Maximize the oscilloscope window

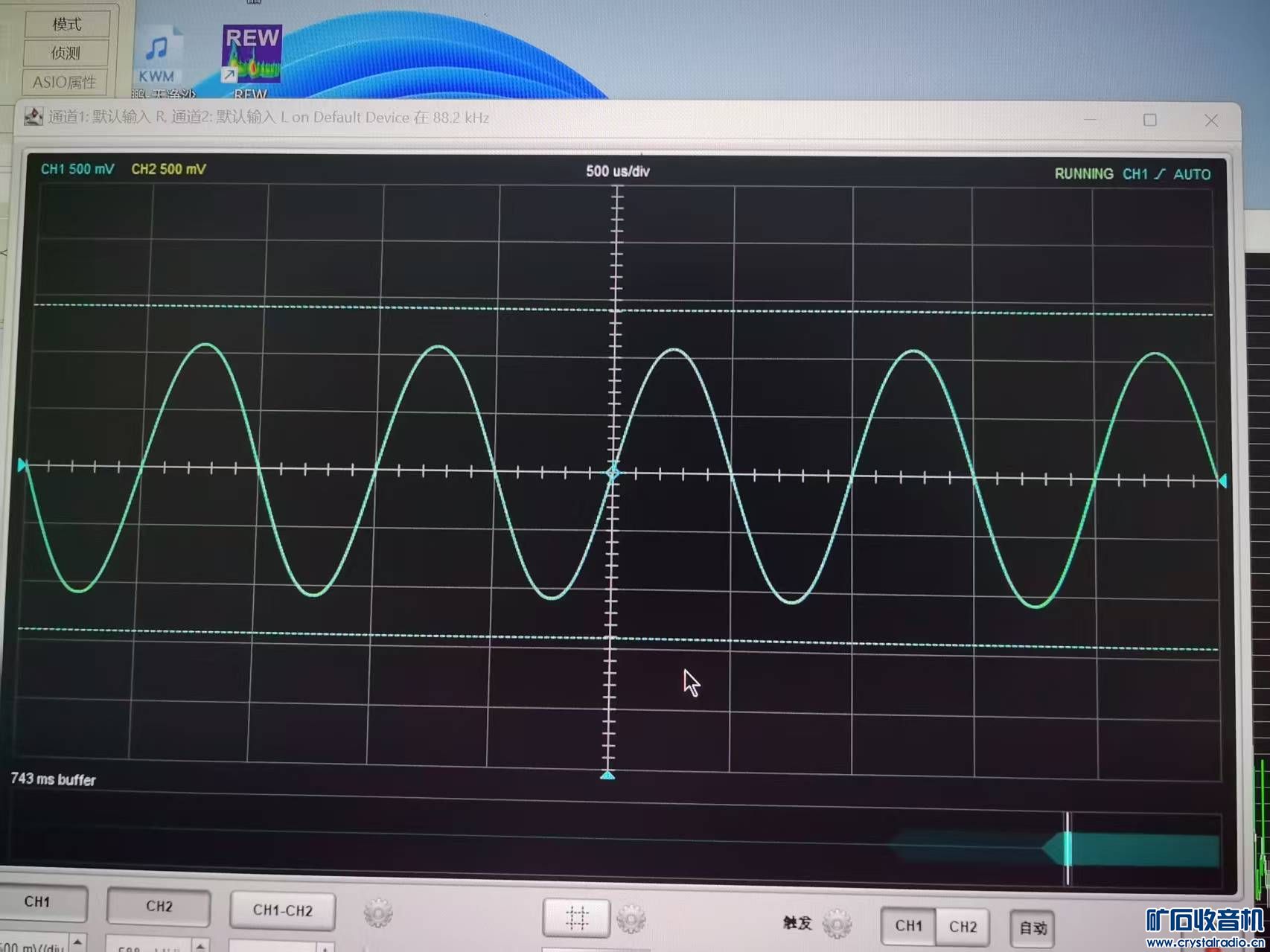pos(1150,120)
